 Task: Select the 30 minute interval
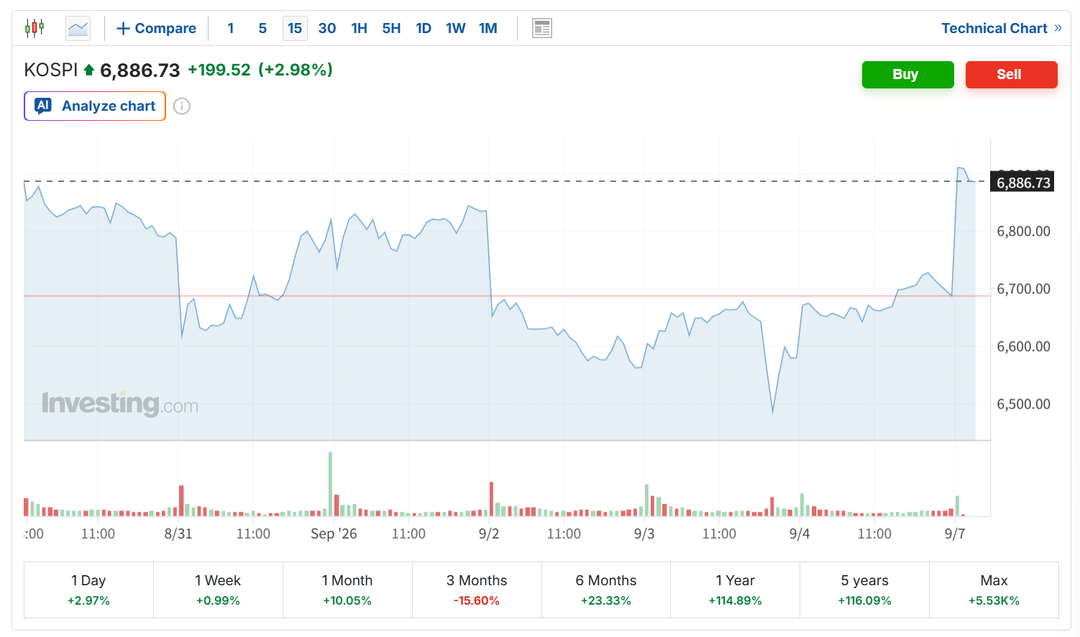pyautogui.click(x=327, y=28)
